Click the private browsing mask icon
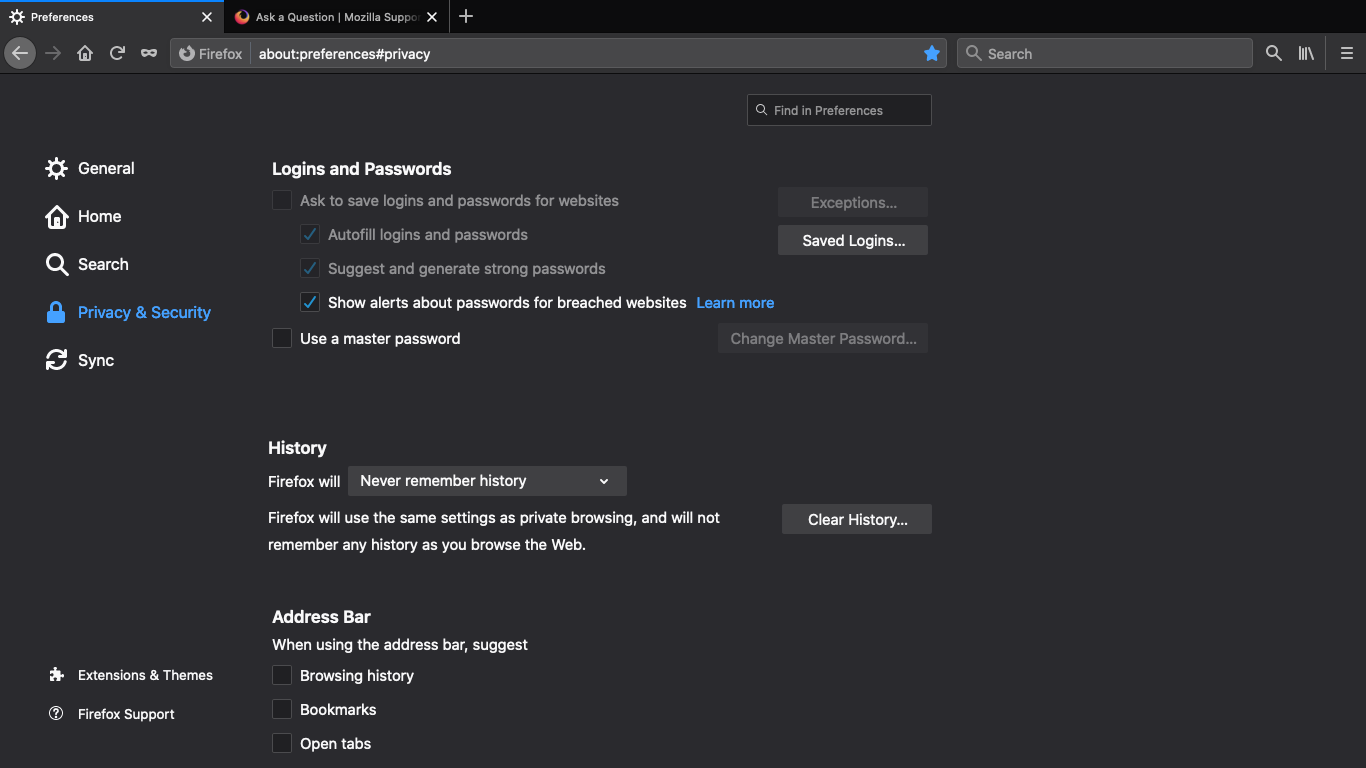The height and width of the screenshot is (768, 1366). pyautogui.click(x=149, y=54)
